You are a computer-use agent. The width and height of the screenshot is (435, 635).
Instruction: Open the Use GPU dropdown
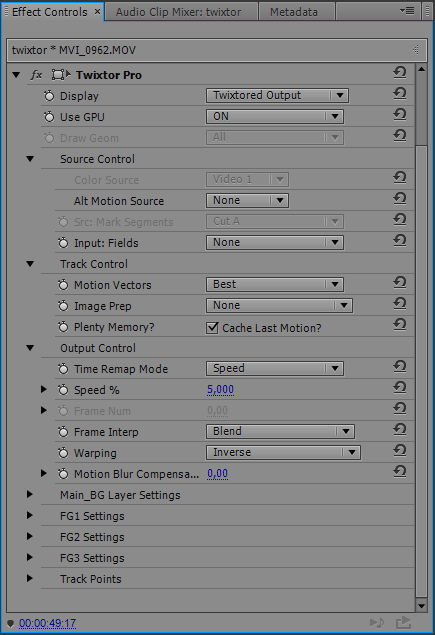(x=275, y=117)
